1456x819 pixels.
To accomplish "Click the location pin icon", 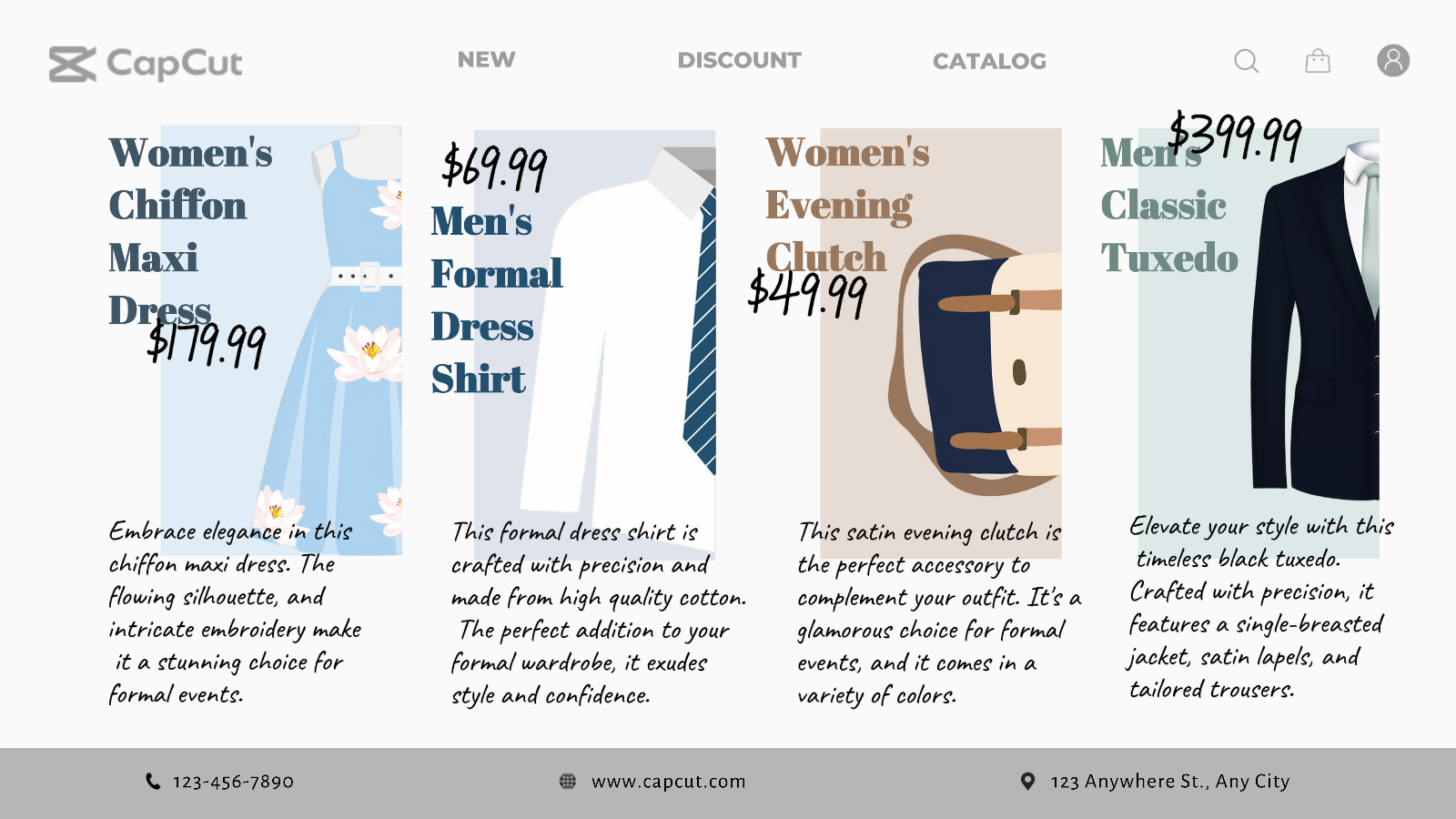I will pyautogui.click(x=1027, y=781).
